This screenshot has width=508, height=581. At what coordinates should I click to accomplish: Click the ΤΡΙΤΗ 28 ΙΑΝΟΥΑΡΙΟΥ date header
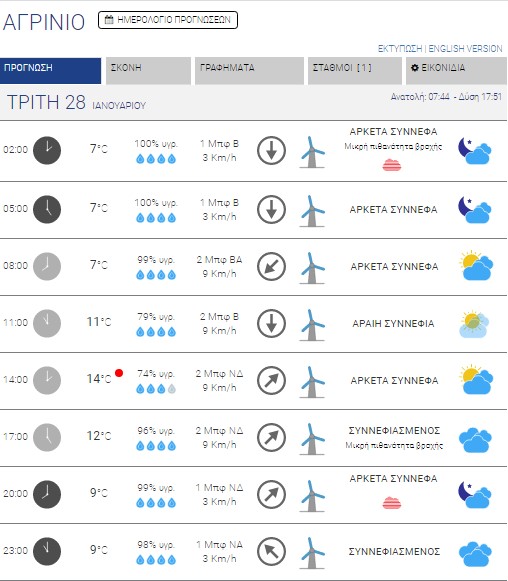tap(76, 102)
